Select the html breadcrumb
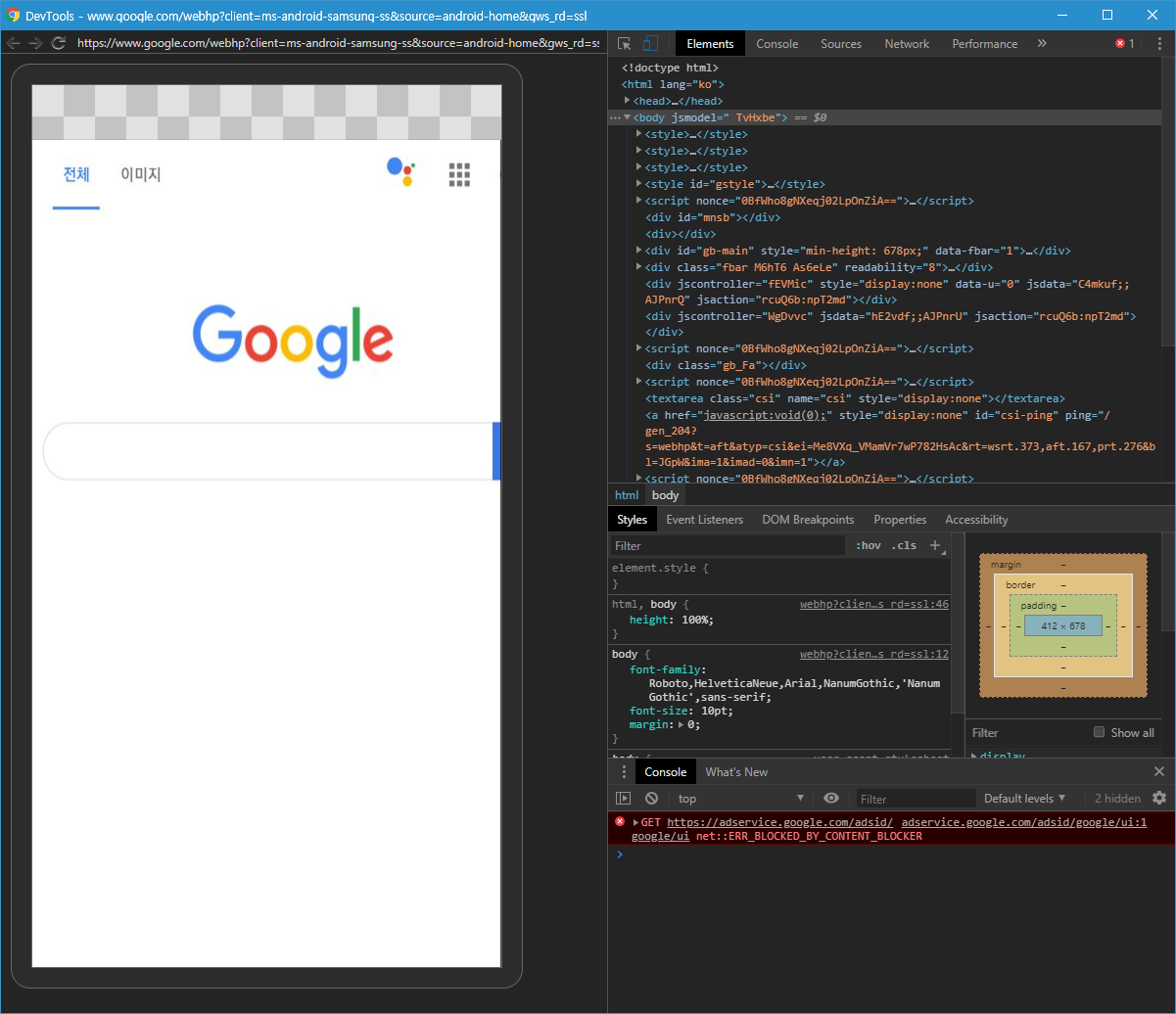The height and width of the screenshot is (1014, 1176). coord(627,495)
